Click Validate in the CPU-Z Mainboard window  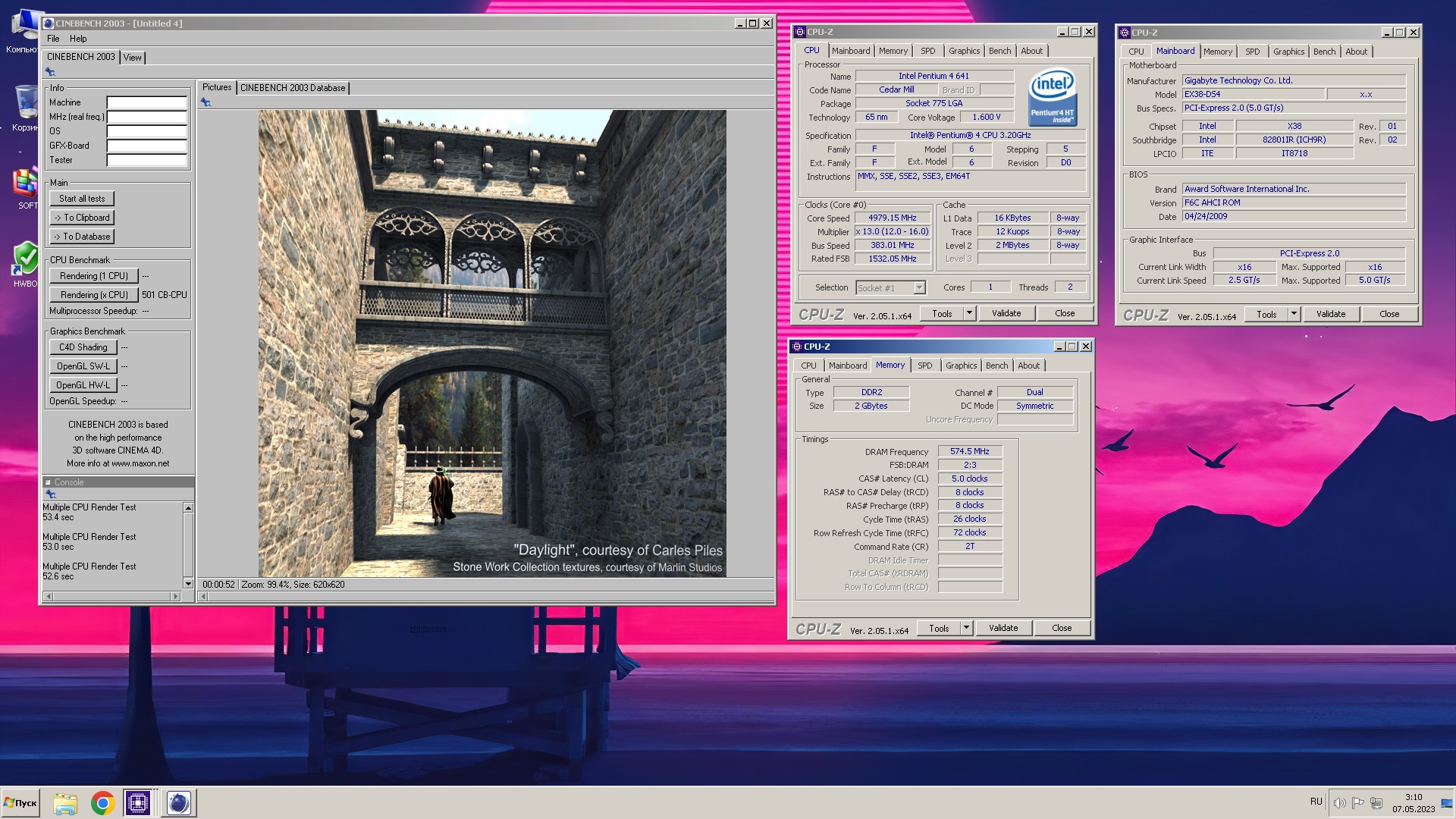coord(1331,314)
